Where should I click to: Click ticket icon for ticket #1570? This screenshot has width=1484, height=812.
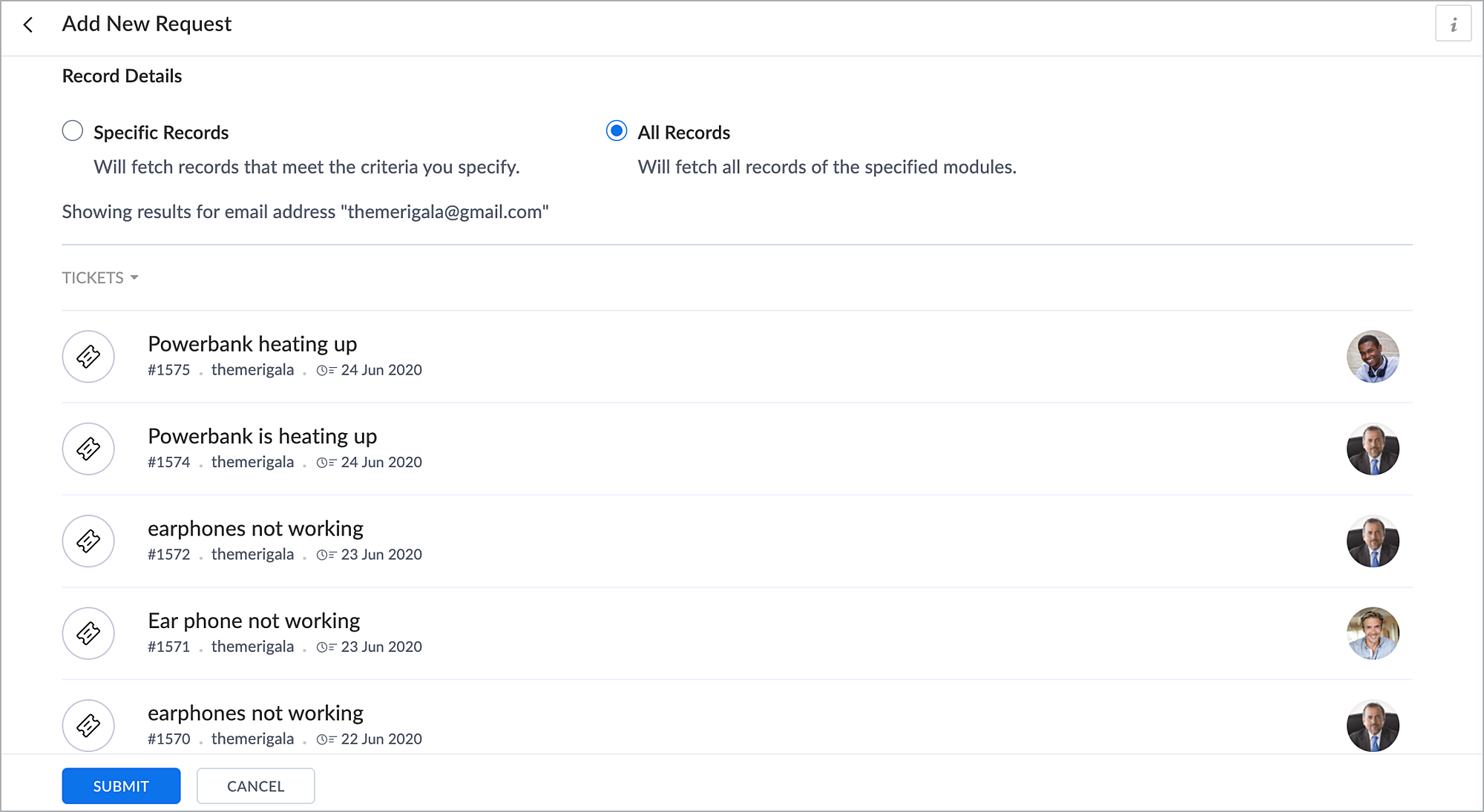click(88, 725)
